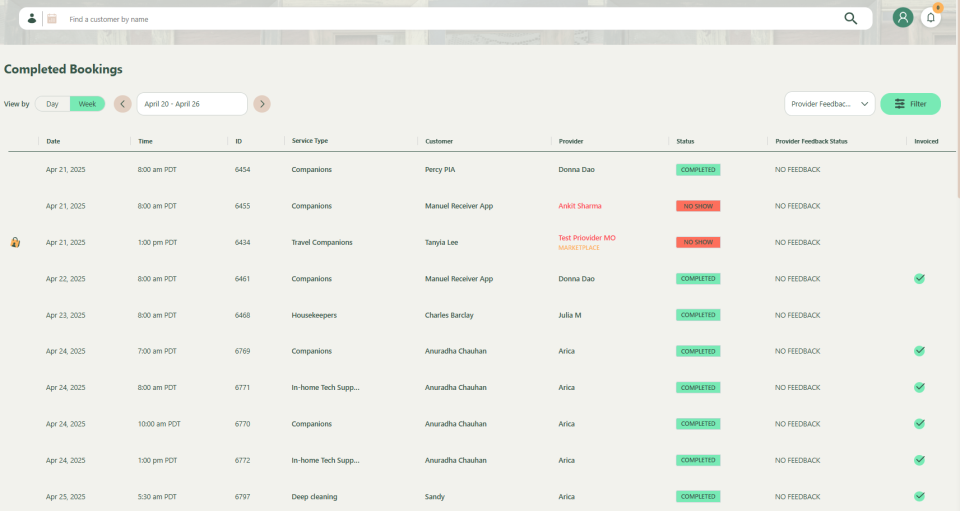Image resolution: width=960 pixels, height=511 pixels.
Task: Expand the Provider Feedback dropdown
Action: tap(829, 104)
